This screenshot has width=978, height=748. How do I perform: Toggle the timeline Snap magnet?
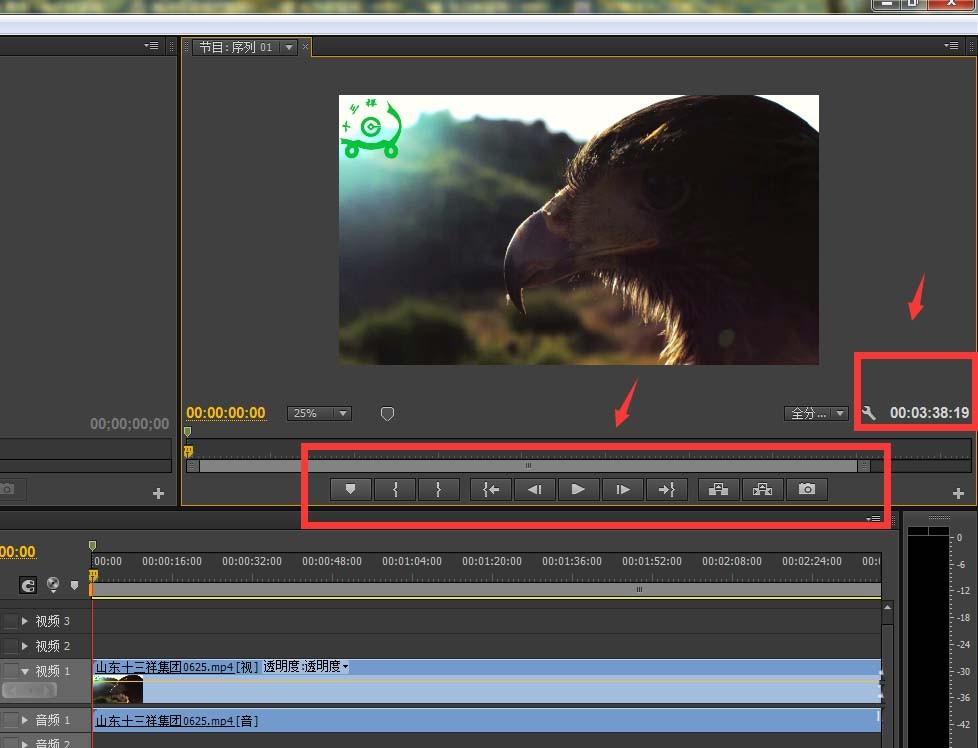tap(28, 585)
